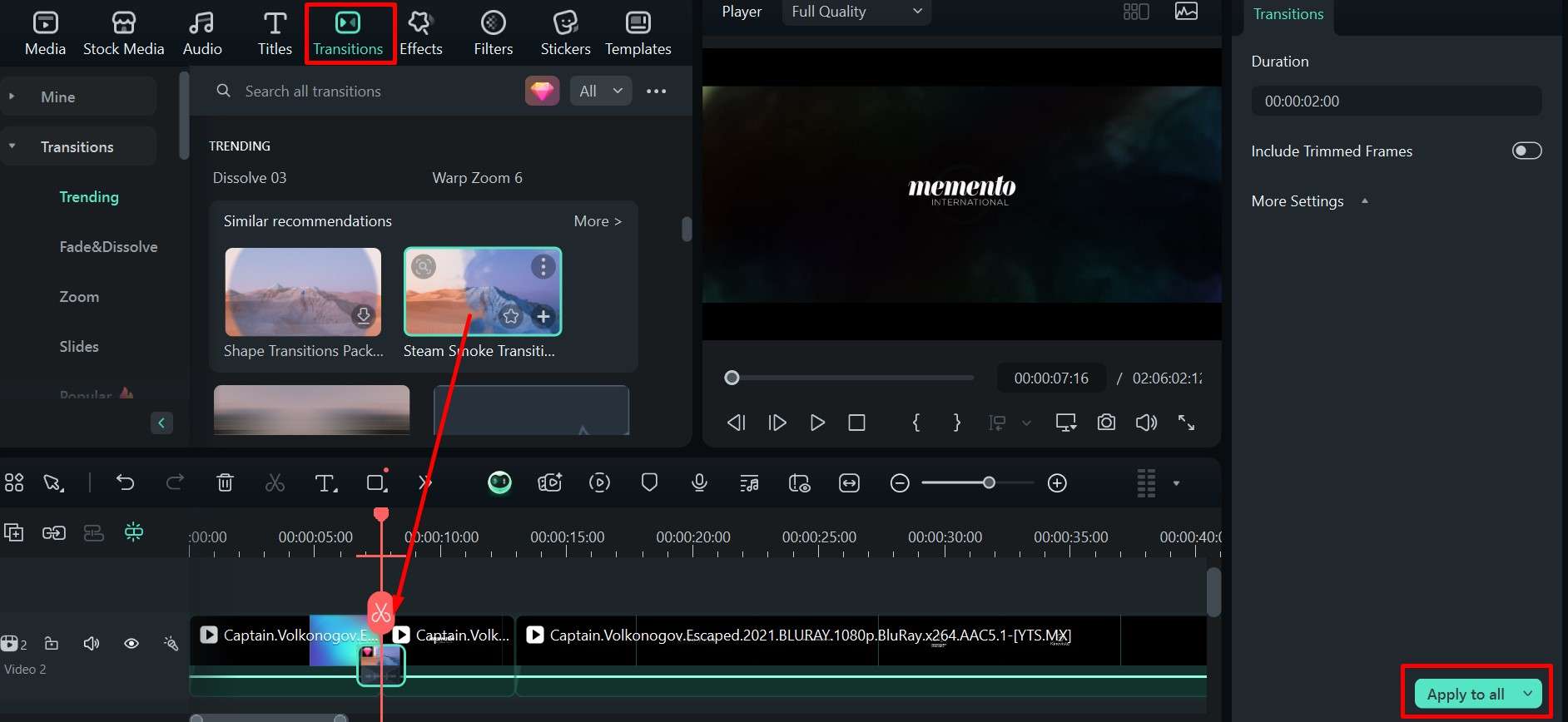The image size is (1568, 722).
Task: Add Steam Smoke Transition with plus icon
Action: pos(543,316)
